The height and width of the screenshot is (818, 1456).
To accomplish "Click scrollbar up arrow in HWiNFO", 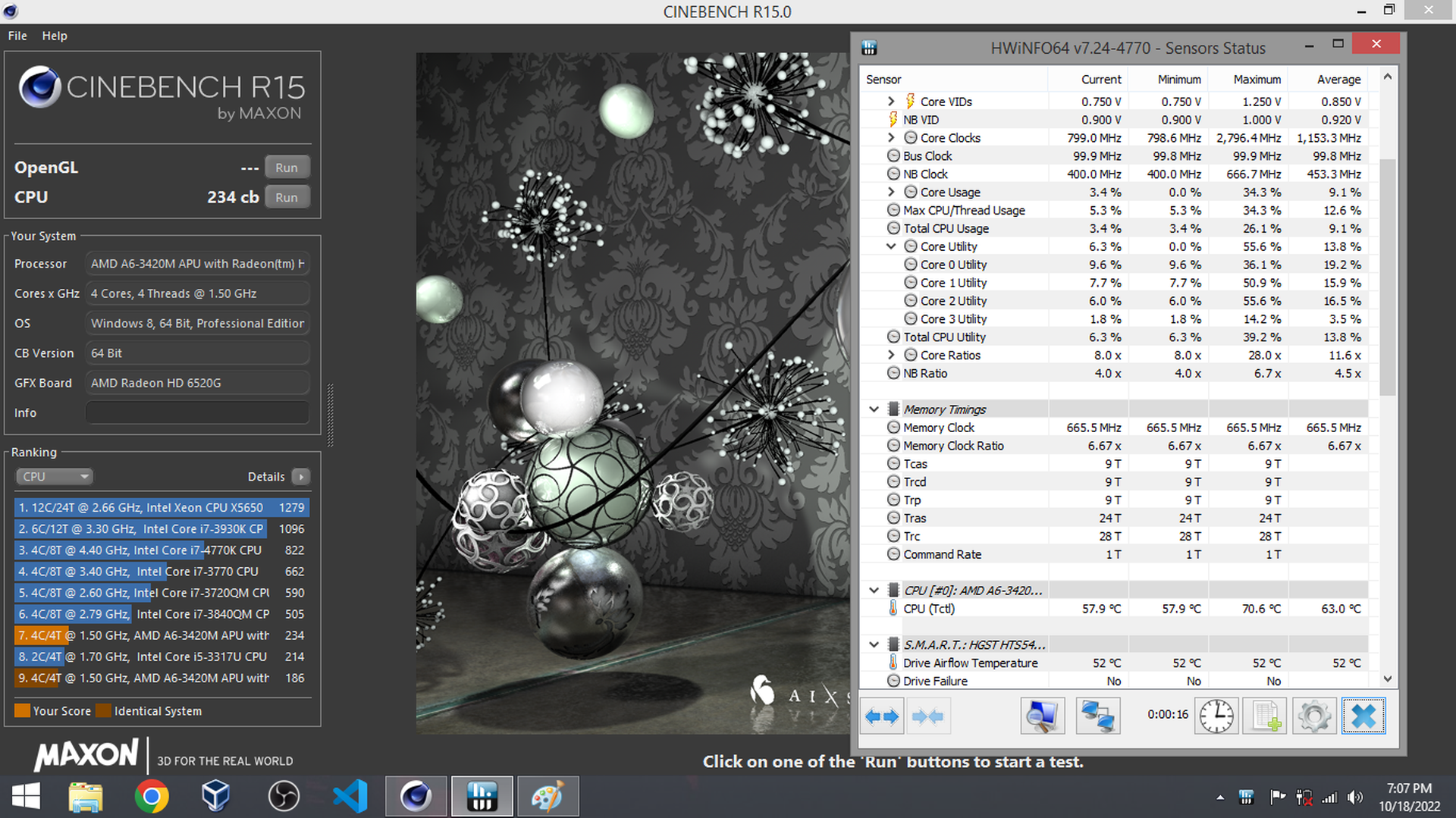I will click(x=1387, y=77).
